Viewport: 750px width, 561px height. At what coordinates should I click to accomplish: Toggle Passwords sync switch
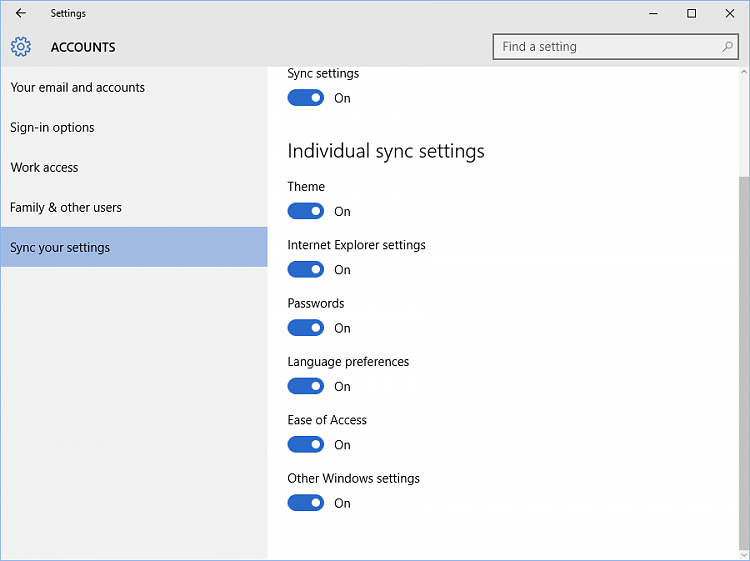306,328
